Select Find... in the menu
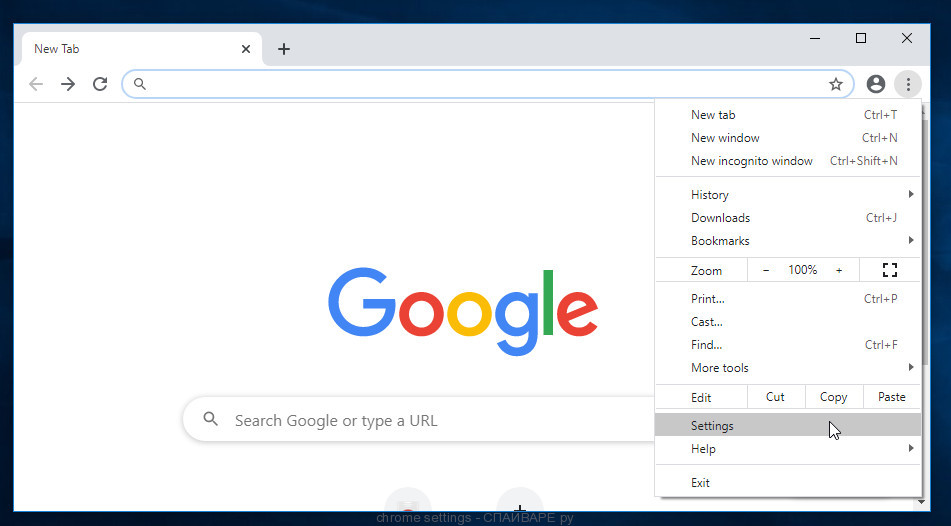Viewport: 951px width, 526px height. click(788, 345)
